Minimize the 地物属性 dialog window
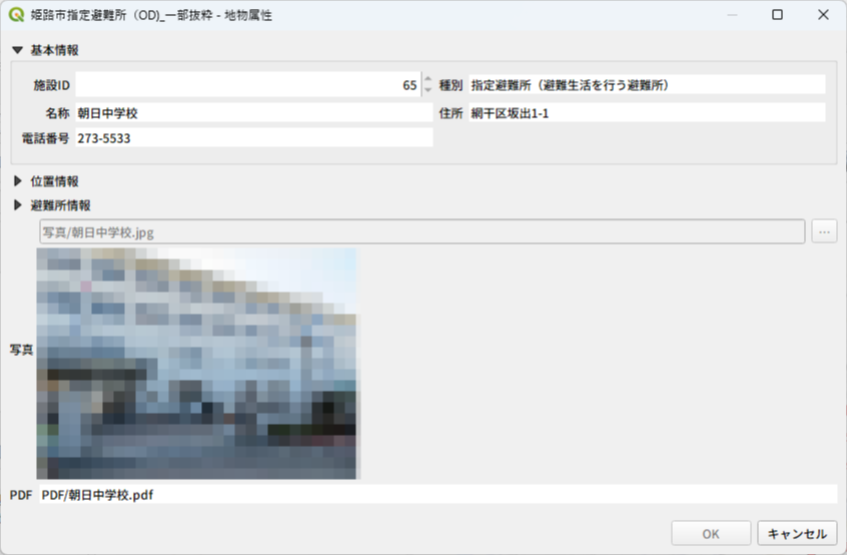This screenshot has height=555, width=847. tap(732, 16)
